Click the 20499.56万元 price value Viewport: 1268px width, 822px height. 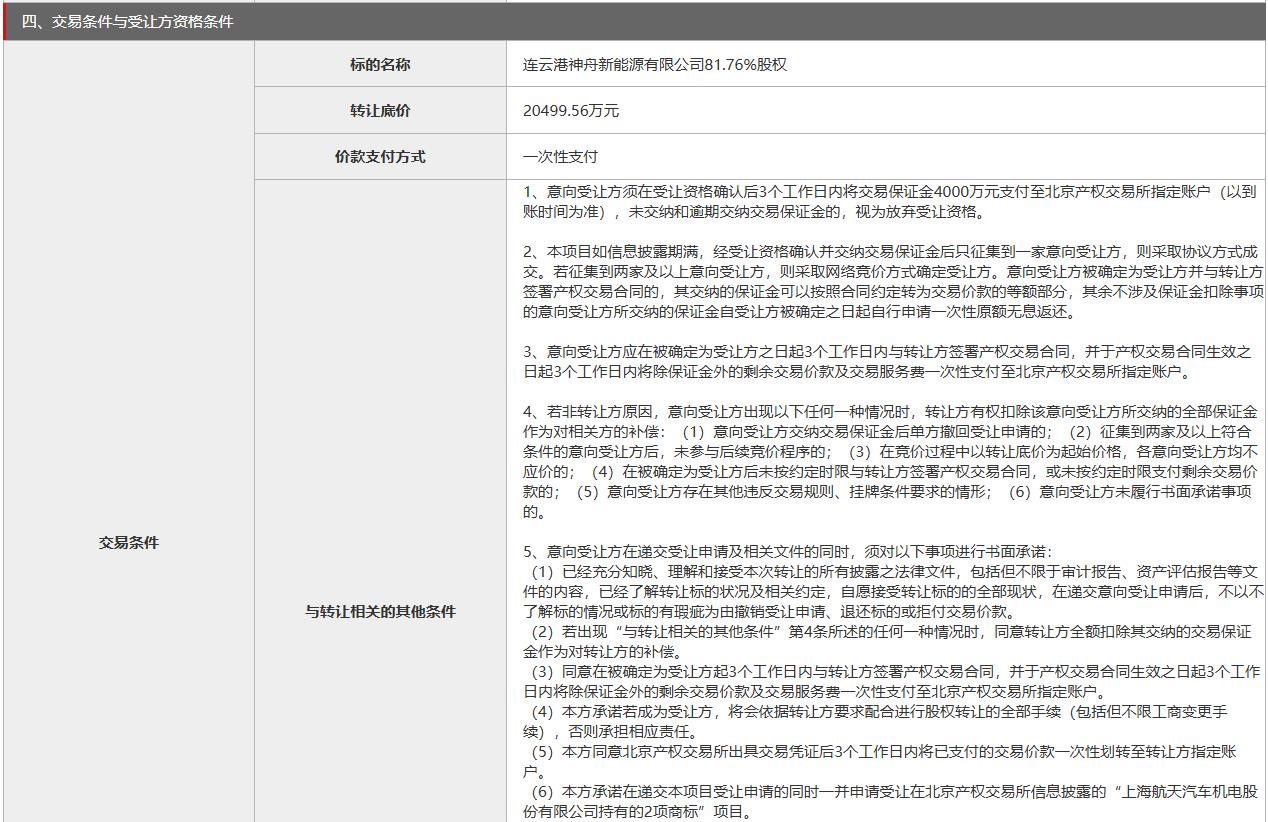pos(571,111)
